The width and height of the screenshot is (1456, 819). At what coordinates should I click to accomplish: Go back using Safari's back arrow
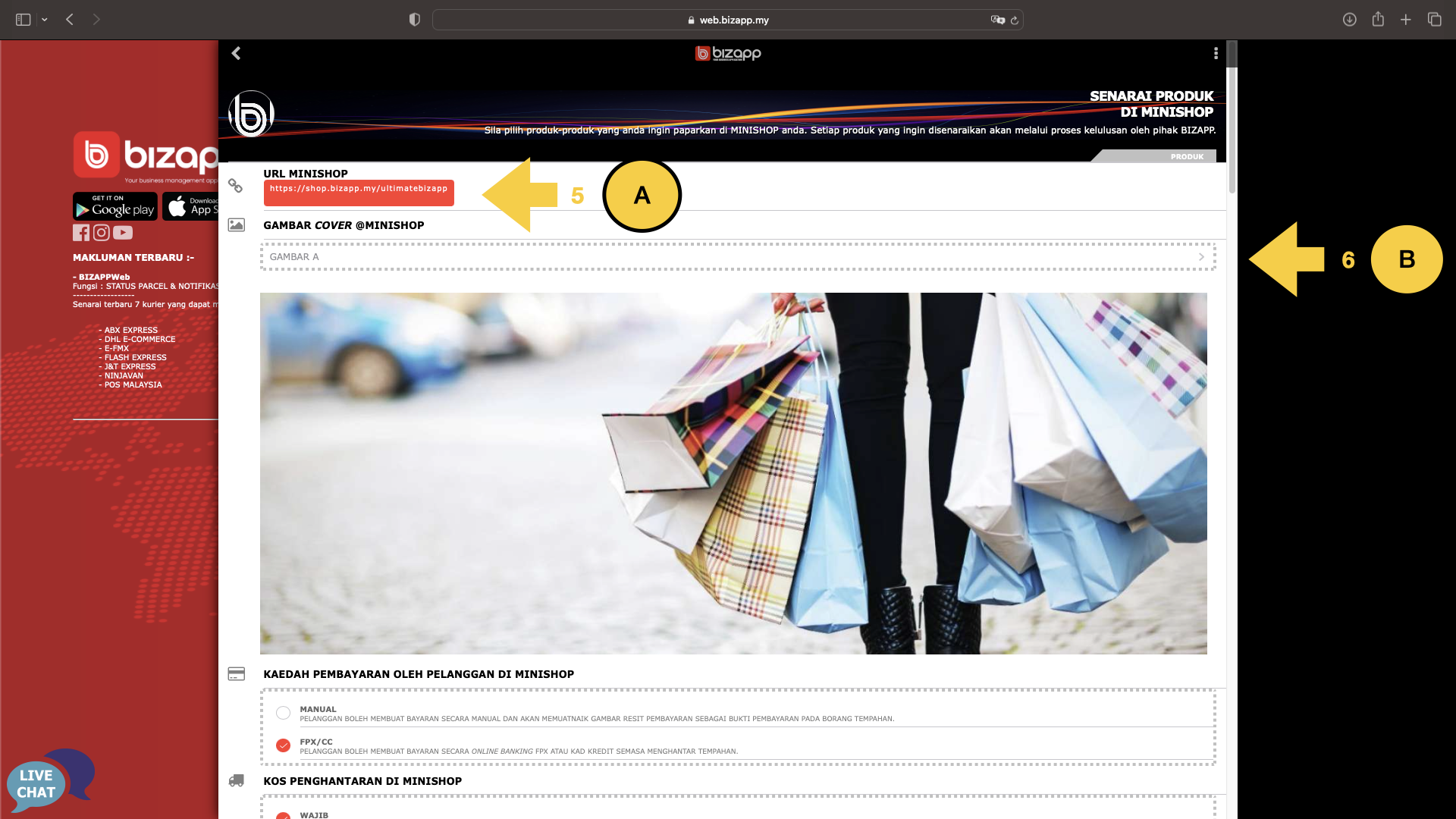70,20
